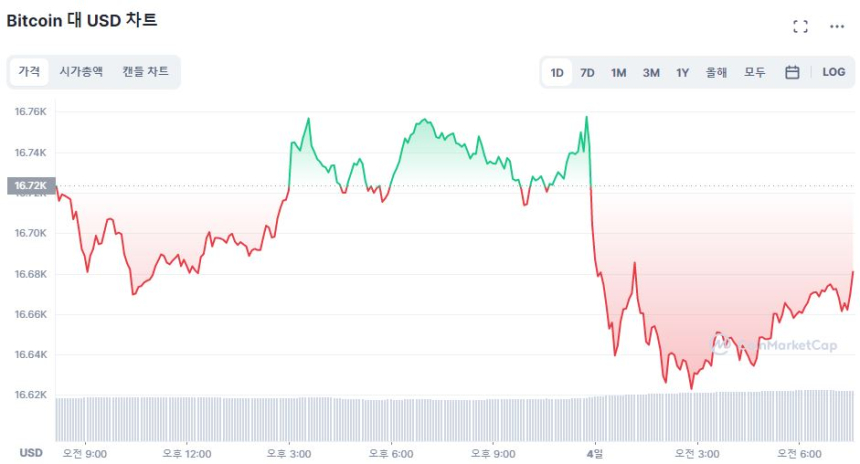Select the 모두 time range
The width and height of the screenshot is (860, 464).
click(754, 72)
